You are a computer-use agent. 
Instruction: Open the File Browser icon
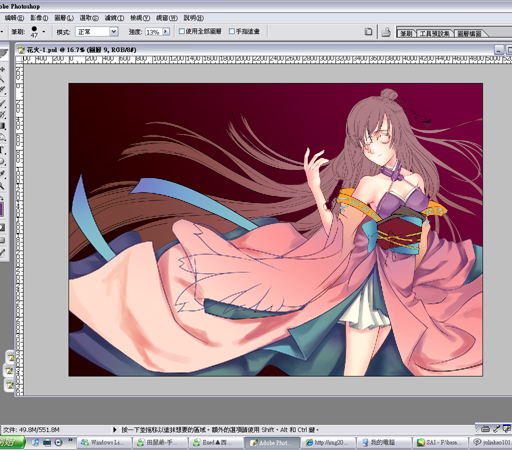(386, 32)
